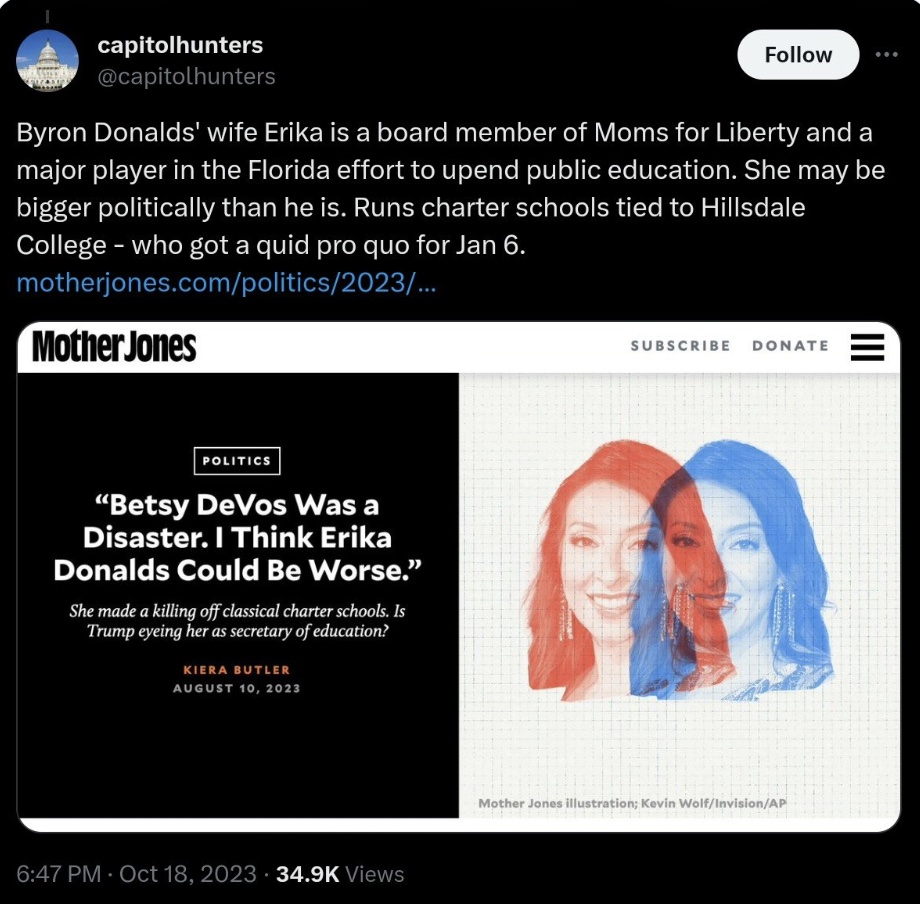Select Subscribe in the Mother Jones header
The image size is (920, 904).
681,346
